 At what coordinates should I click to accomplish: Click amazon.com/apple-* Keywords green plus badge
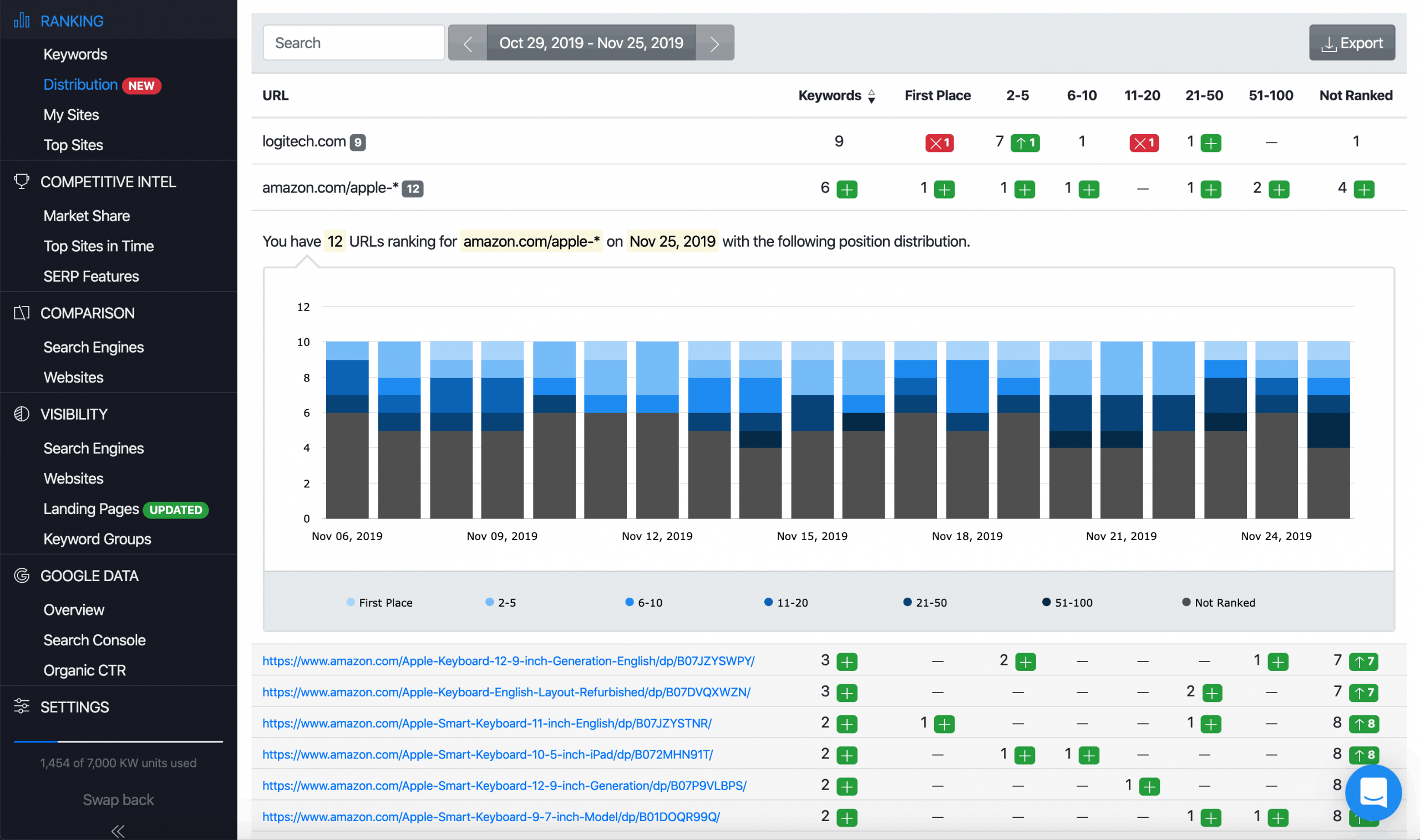point(847,190)
